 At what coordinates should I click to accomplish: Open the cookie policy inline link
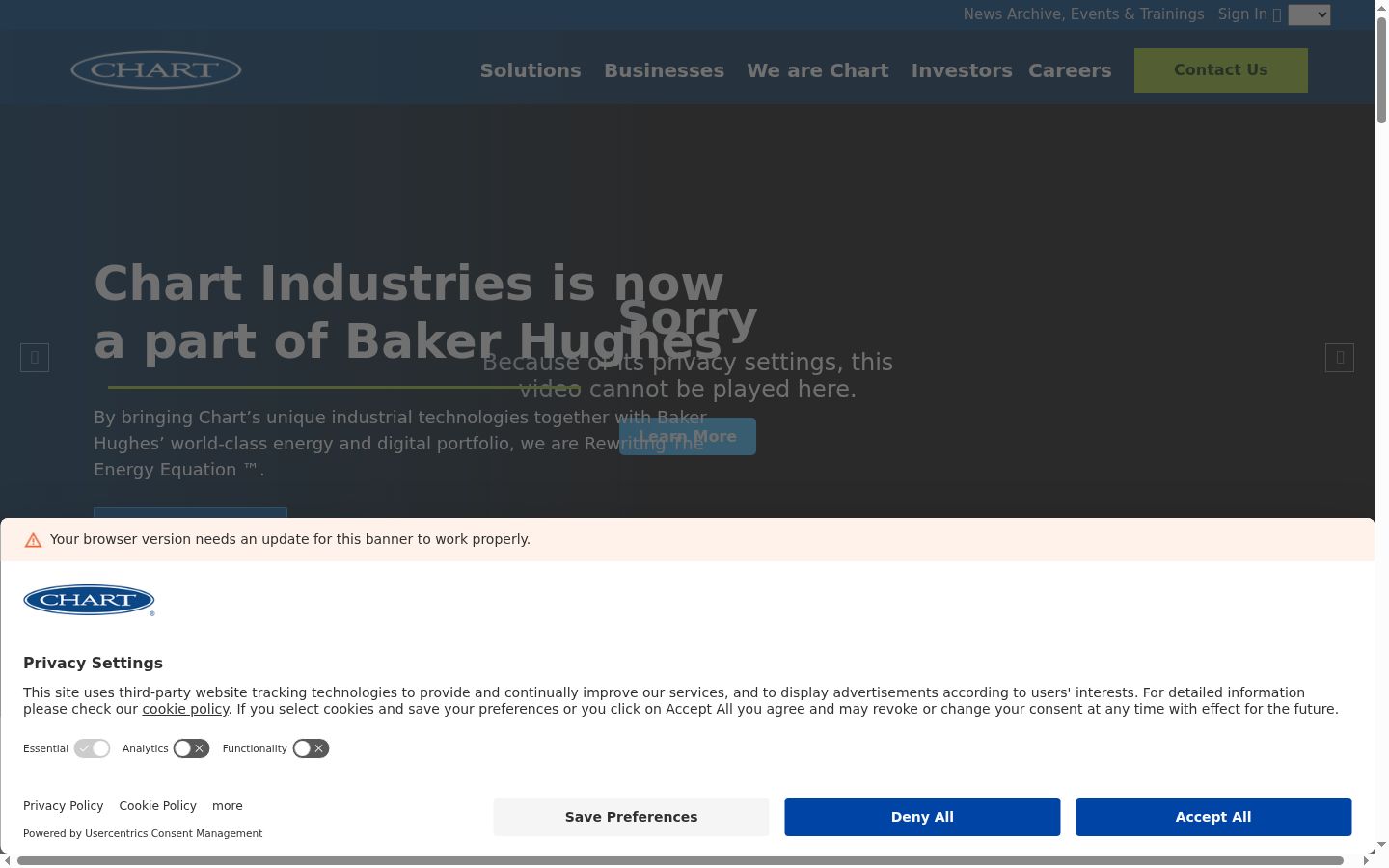(185, 709)
